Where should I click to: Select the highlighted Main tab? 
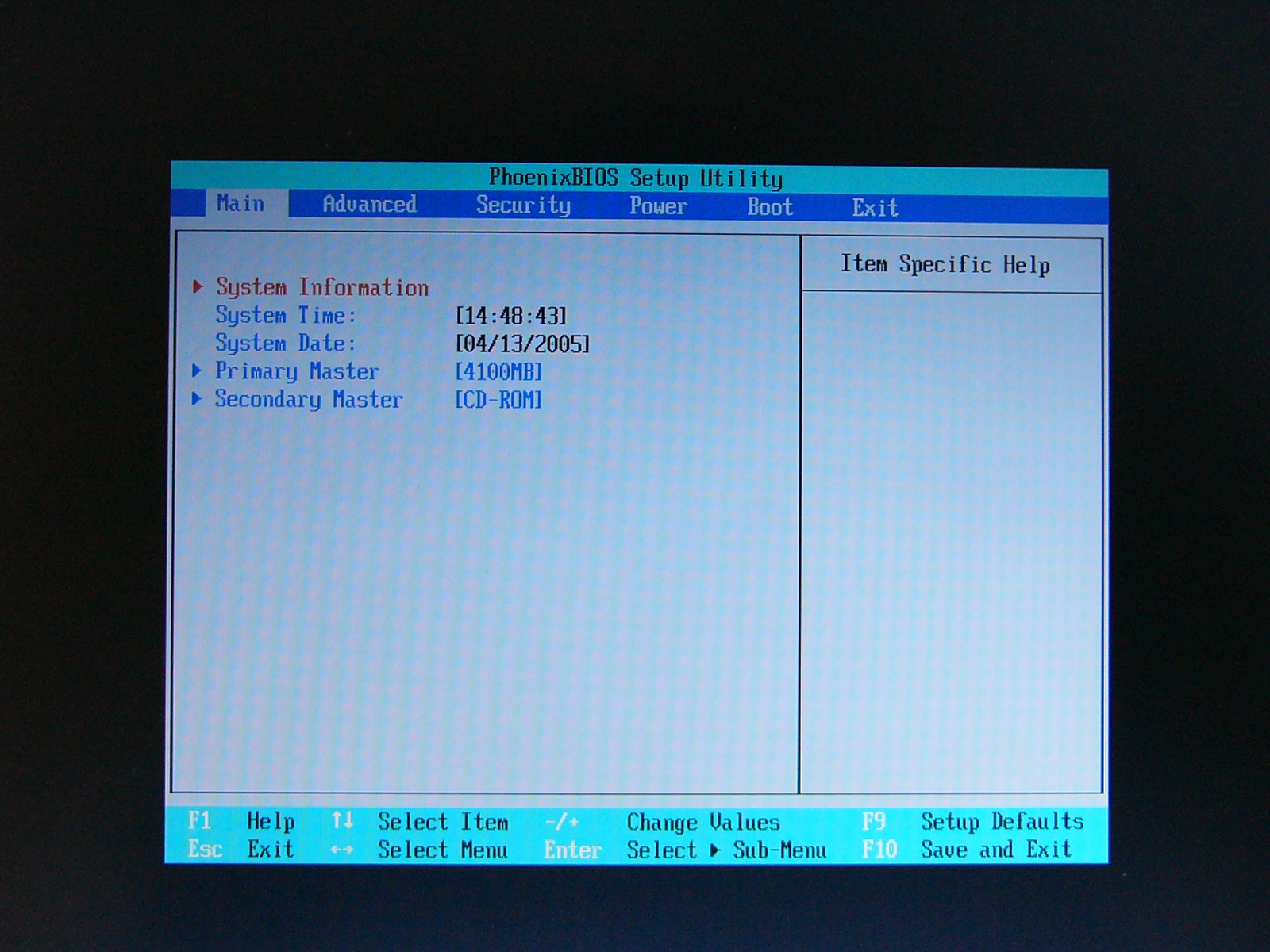click(x=240, y=204)
